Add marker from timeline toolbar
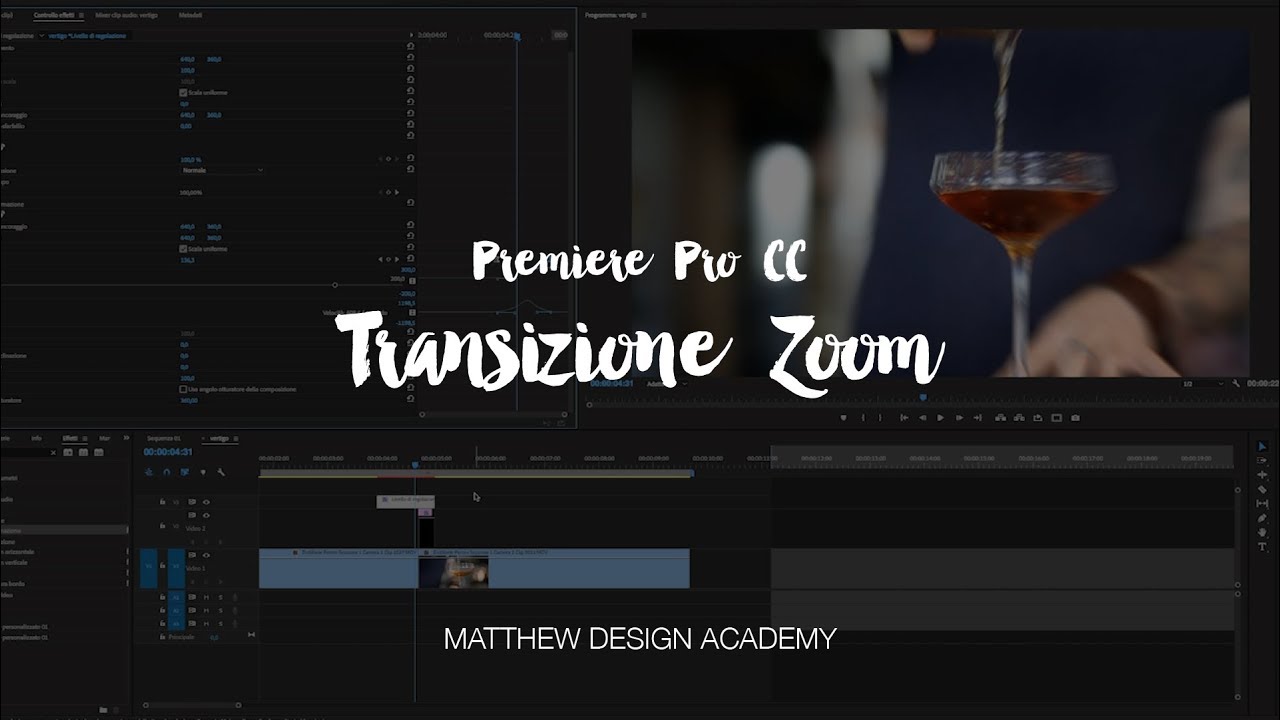Viewport: 1280px width, 720px height. pyautogui.click(x=203, y=472)
